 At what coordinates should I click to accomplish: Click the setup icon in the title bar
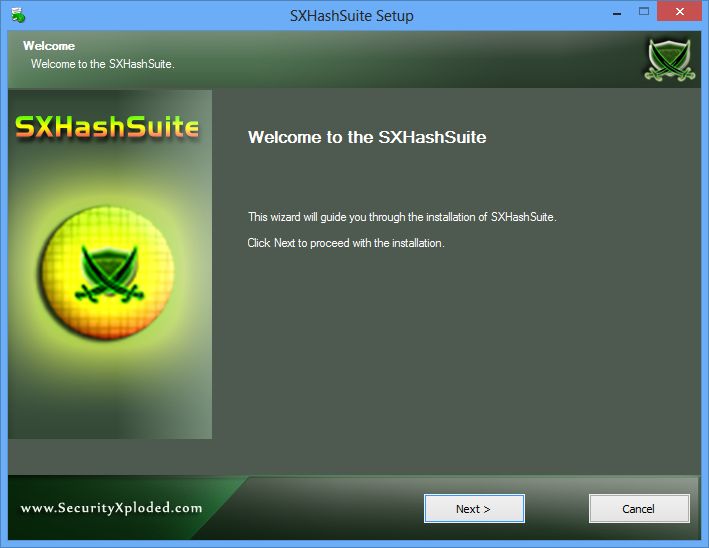point(18,15)
